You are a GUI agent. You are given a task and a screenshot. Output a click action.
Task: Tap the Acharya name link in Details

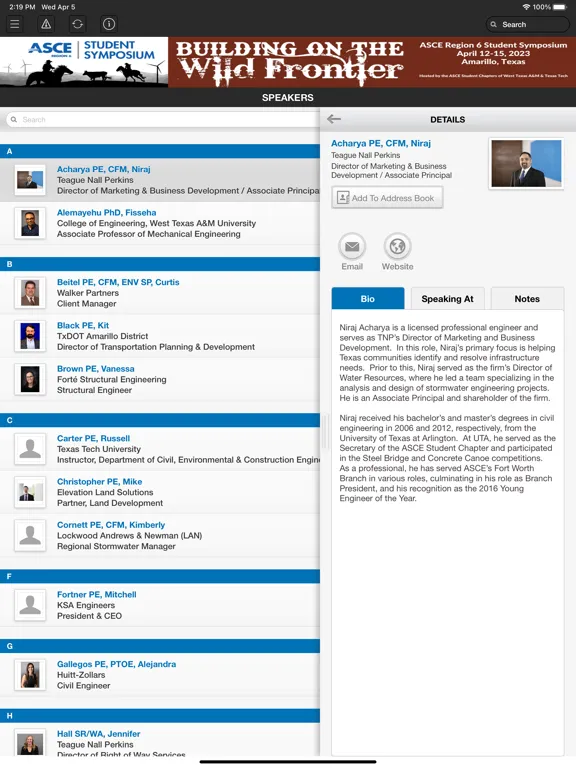[381, 144]
